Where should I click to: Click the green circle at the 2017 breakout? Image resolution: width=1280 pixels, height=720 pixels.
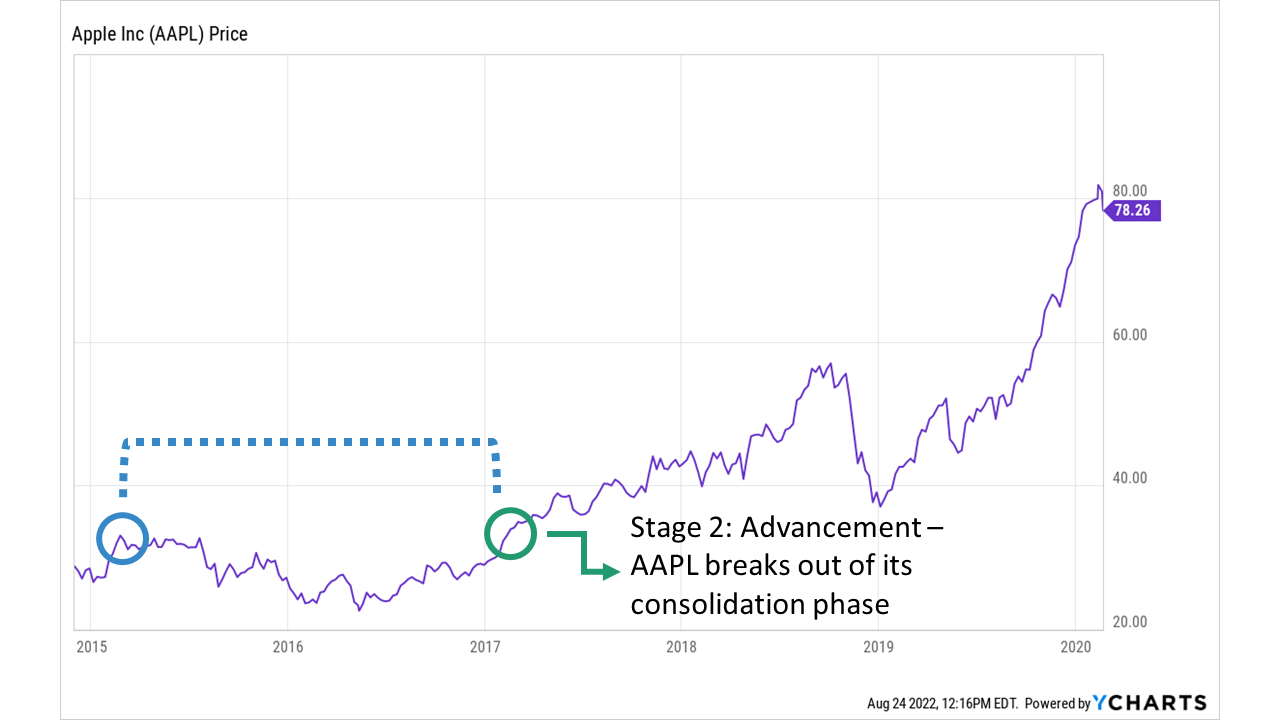(x=510, y=533)
